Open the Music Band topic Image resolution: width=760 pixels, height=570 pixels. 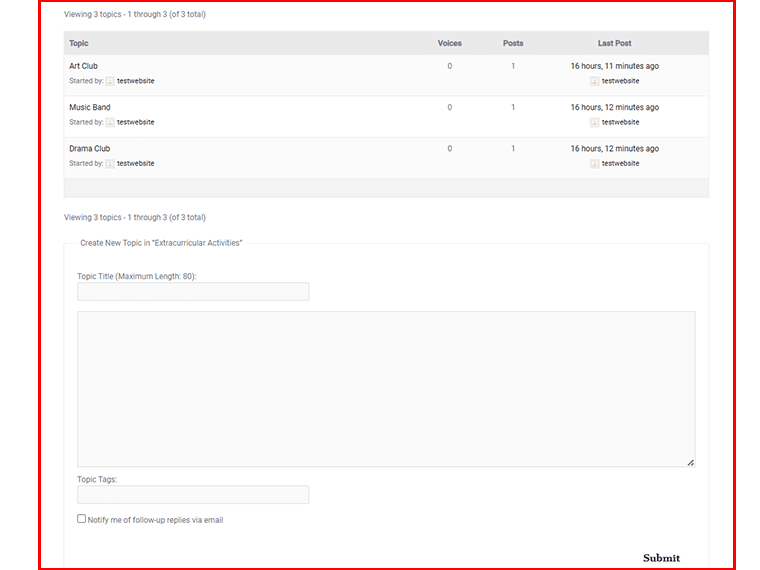pos(90,107)
